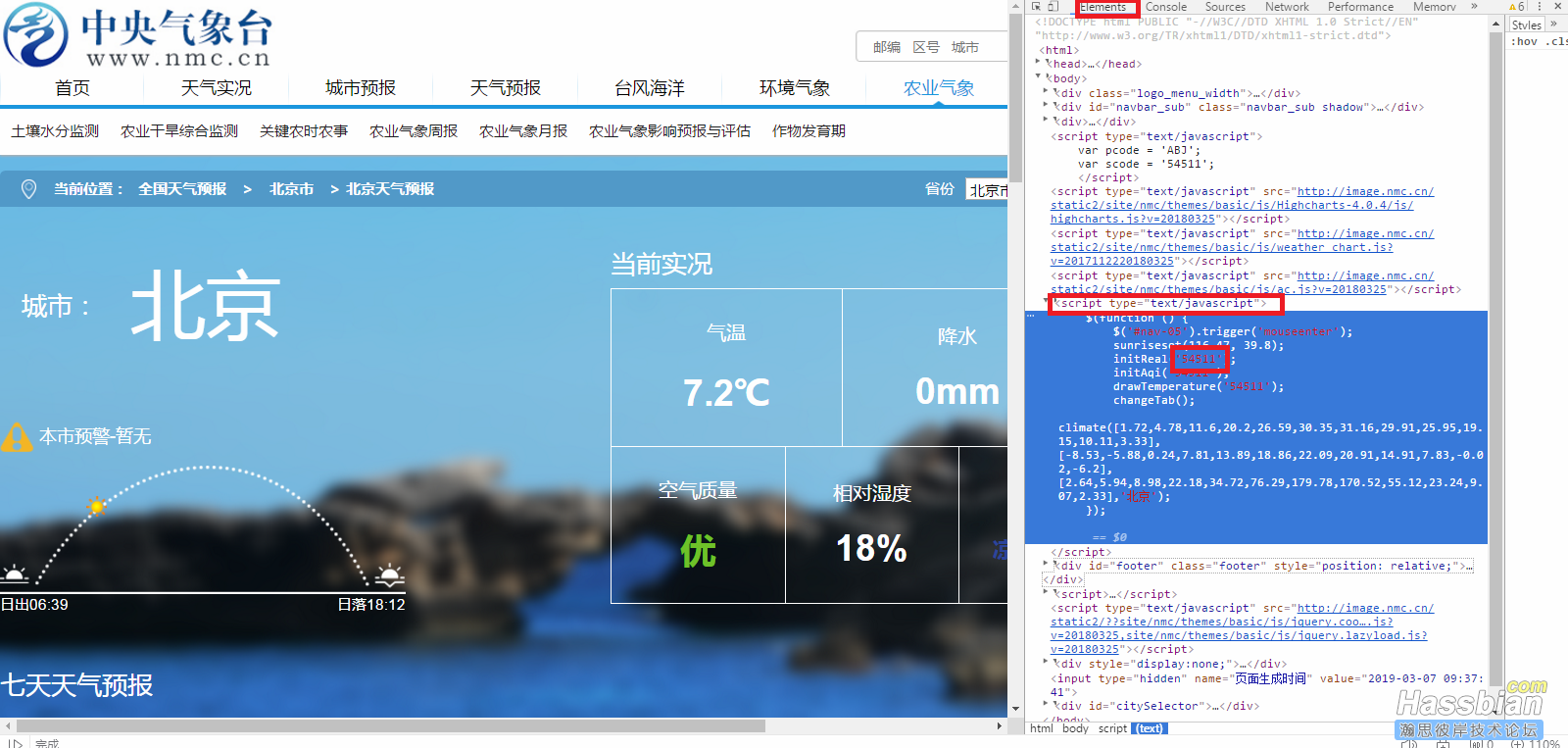Click the sunset icon above 日落18:12
Screen dimensions: 1568x748
click(390, 574)
